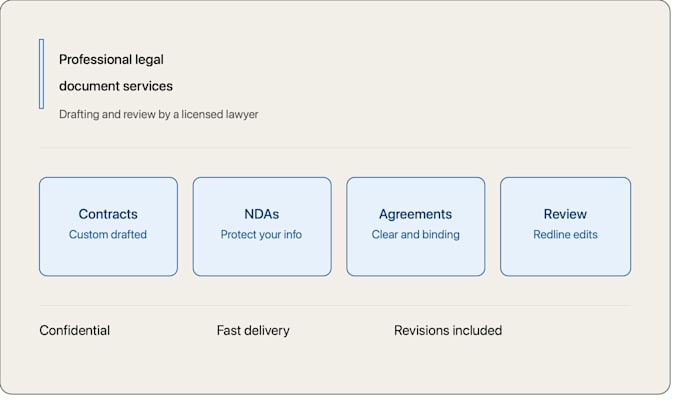This screenshot has height=404, width=680.
Task: Click the 'Professional legal' heading line
Action: click(x=111, y=59)
